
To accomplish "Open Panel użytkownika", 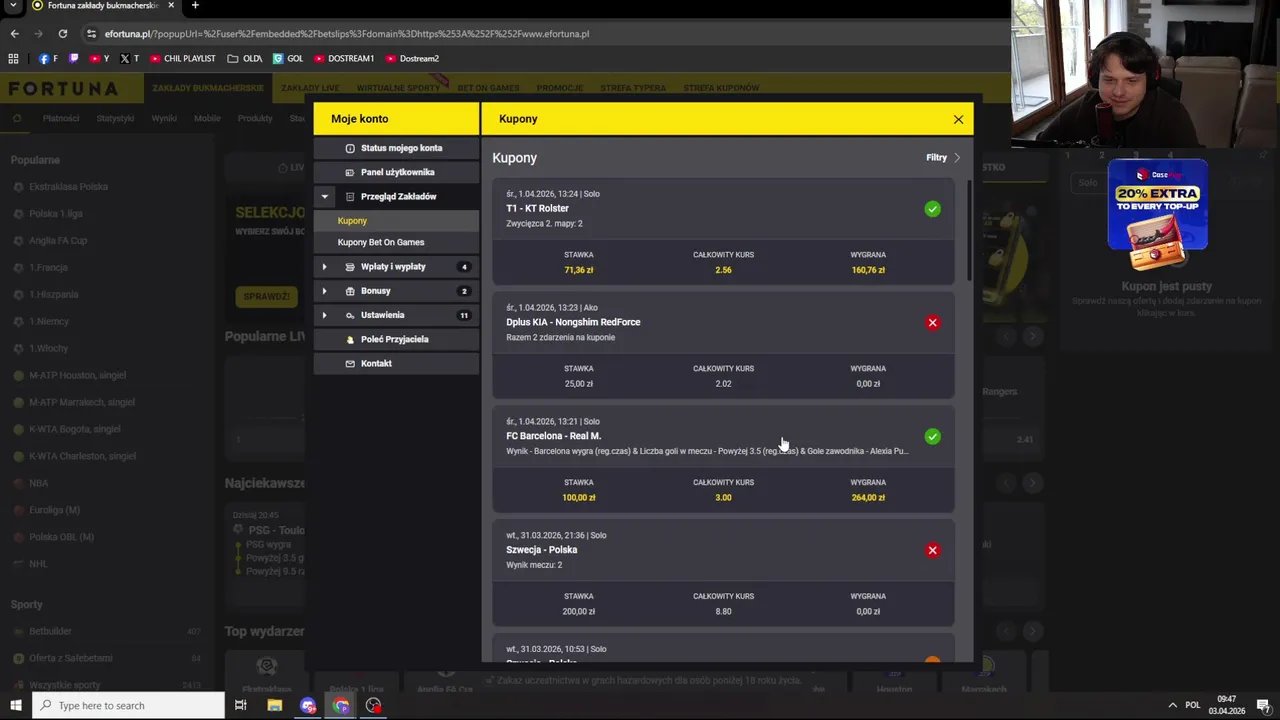I will (x=397, y=172).
